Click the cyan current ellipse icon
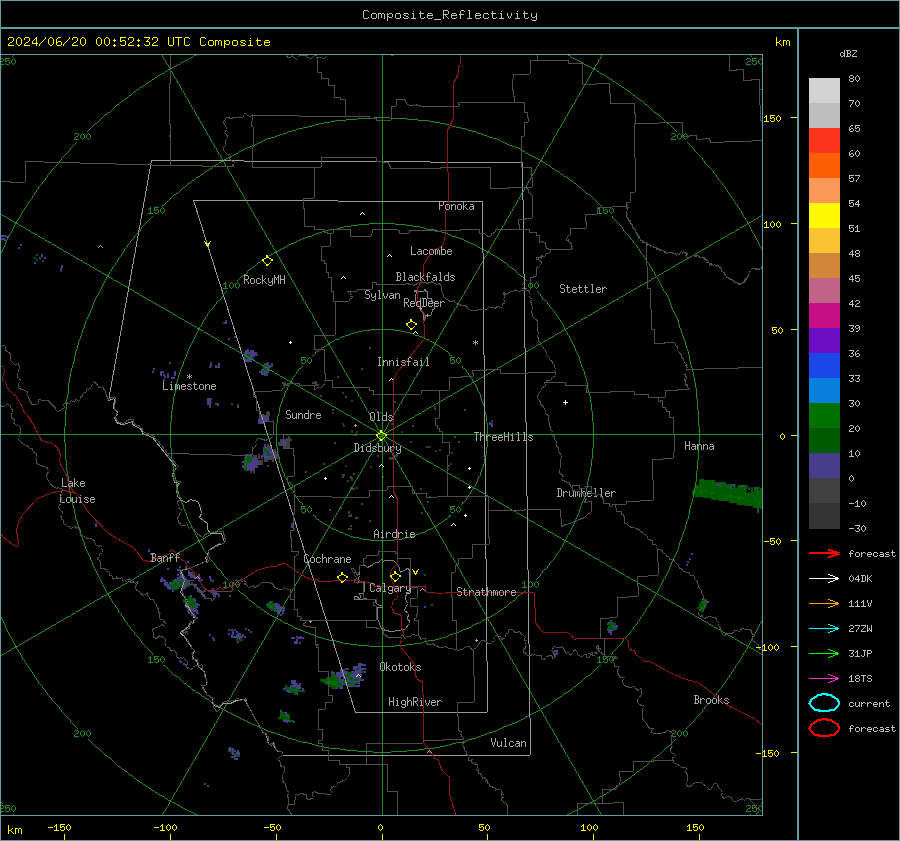900x841 pixels. [824, 703]
